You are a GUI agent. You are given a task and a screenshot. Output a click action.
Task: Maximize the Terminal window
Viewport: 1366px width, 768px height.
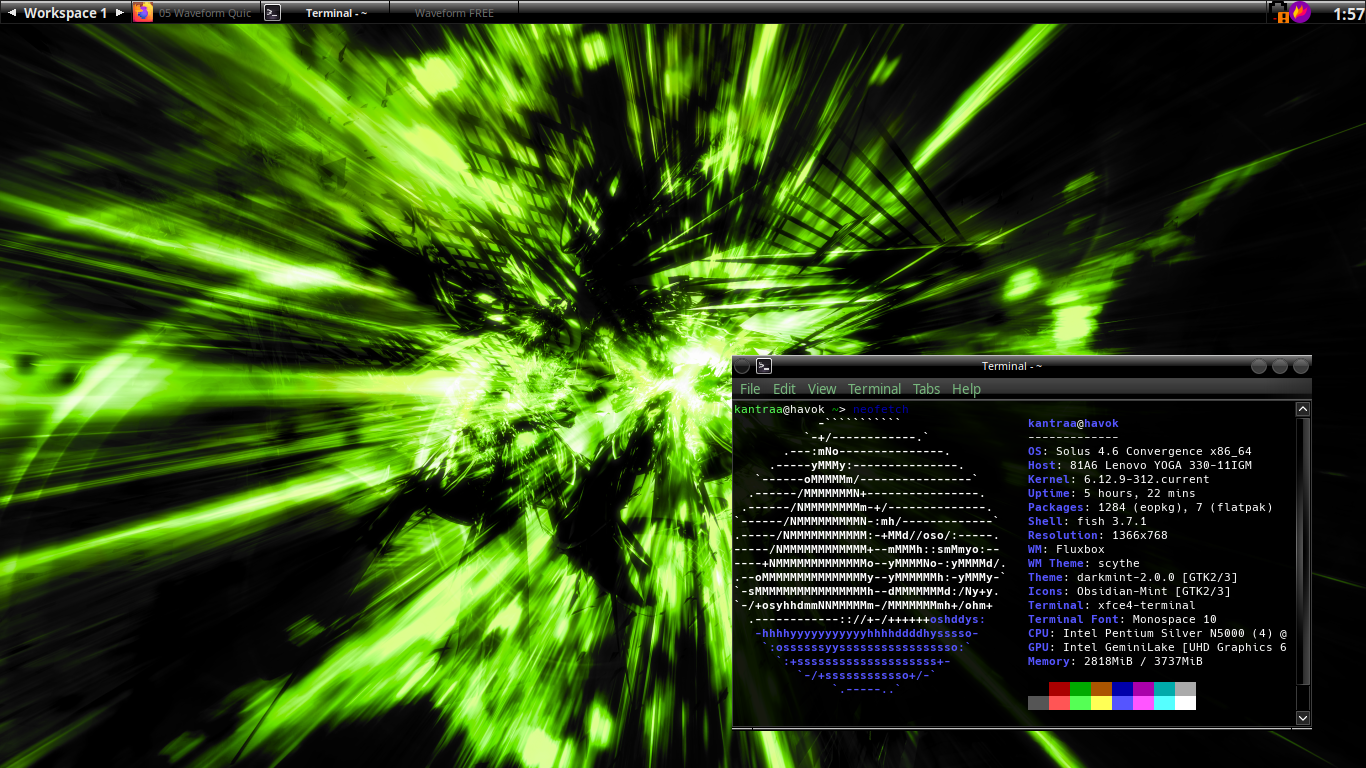1280,366
